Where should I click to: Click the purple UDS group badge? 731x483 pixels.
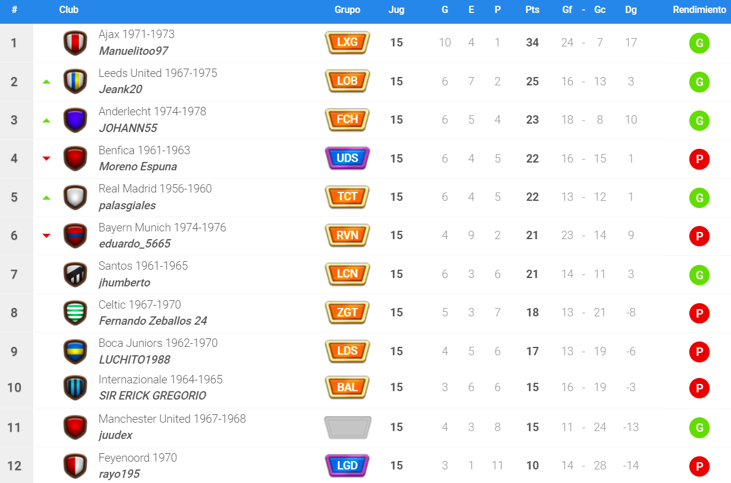tap(347, 158)
